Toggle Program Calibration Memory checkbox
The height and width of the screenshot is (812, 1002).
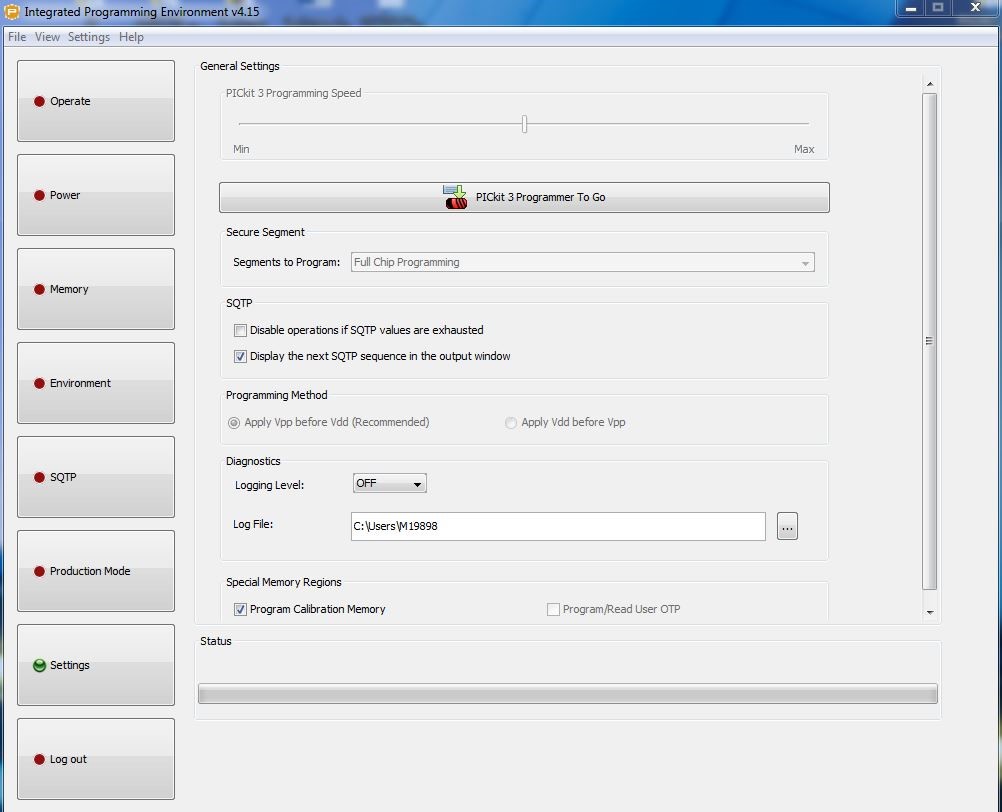click(240, 609)
